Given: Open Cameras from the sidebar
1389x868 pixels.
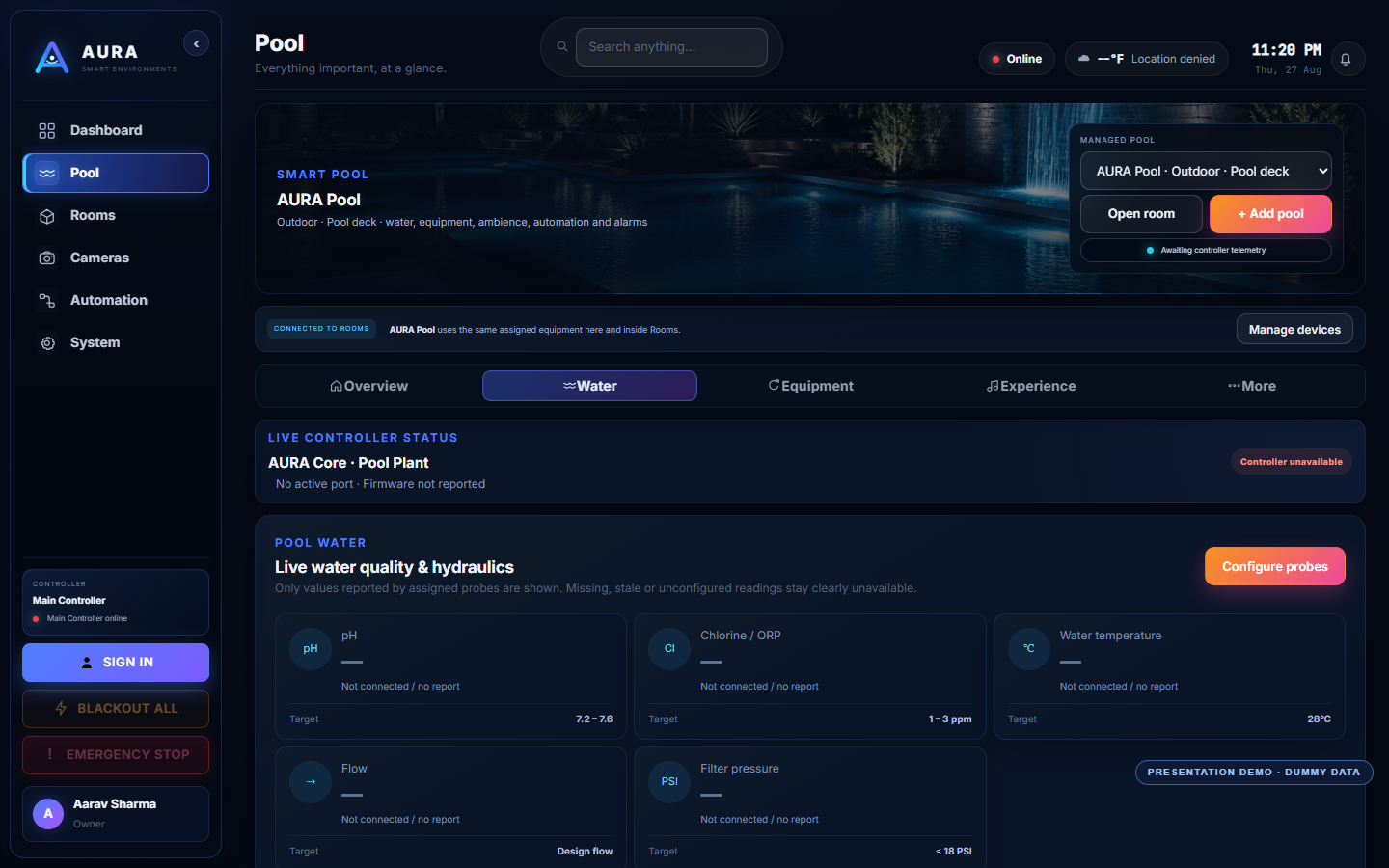Looking at the screenshot, I should (x=116, y=258).
